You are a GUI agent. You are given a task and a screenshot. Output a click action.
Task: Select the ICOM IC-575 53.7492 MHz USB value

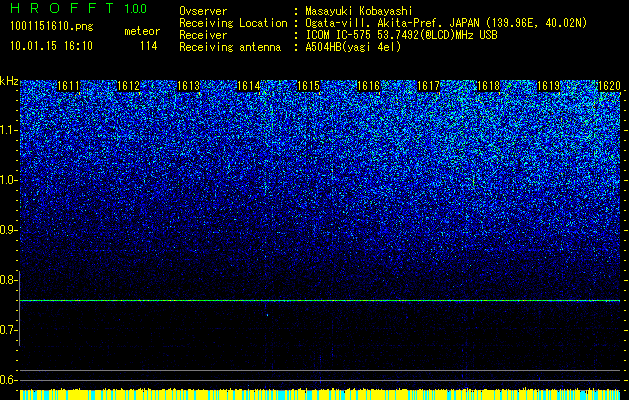point(401,35)
